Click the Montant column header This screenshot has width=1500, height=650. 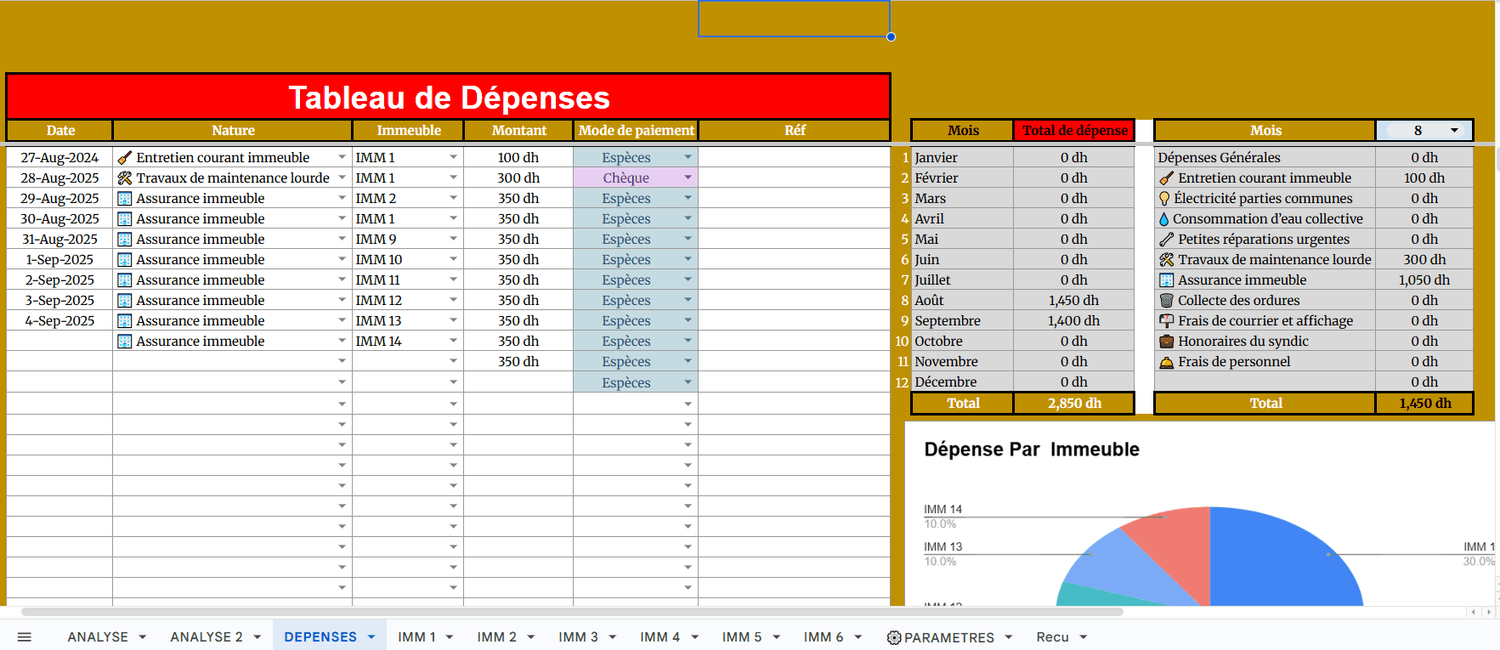click(519, 130)
